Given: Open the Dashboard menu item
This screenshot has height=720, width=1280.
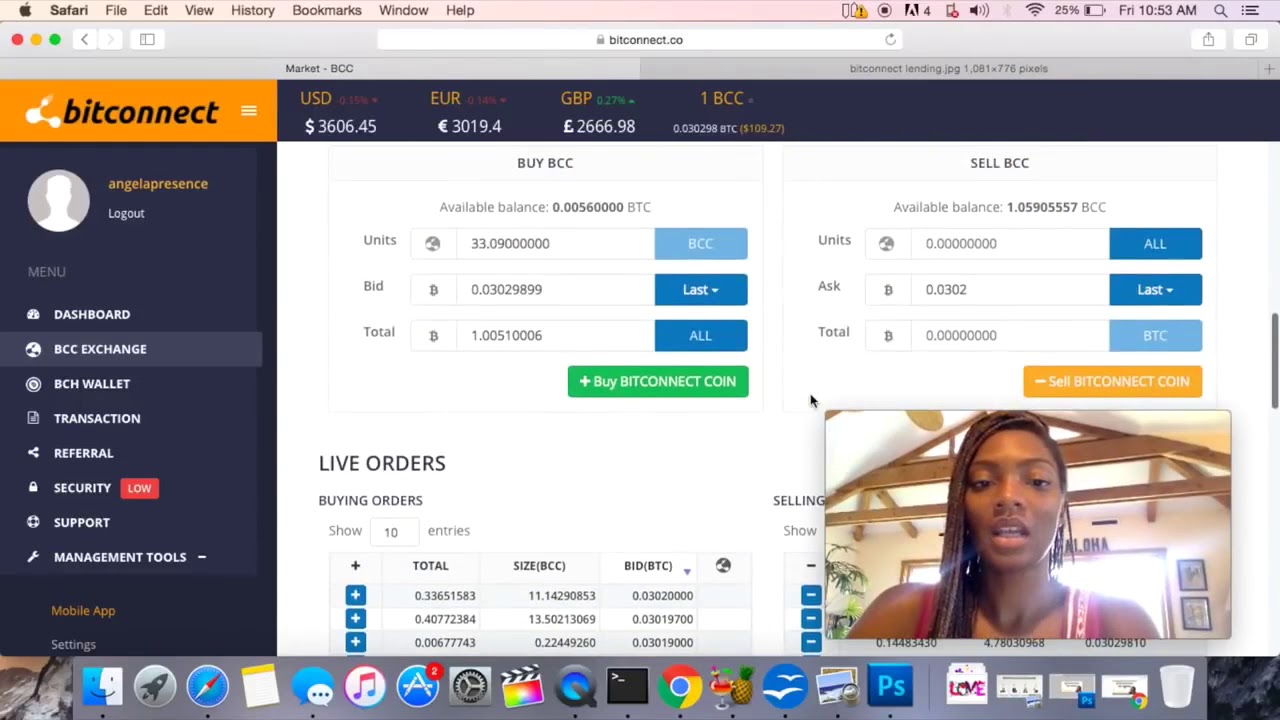Looking at the screenshot, I should [x=92, y=314].
